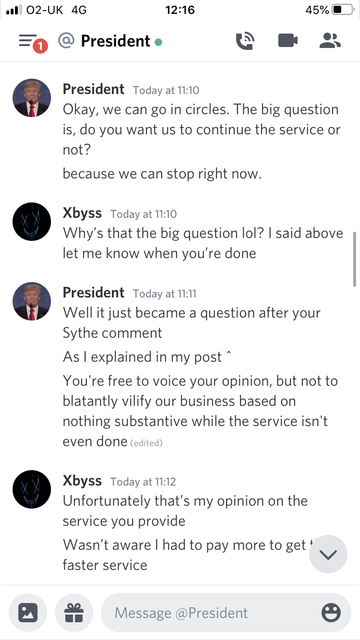Start a voice call with President
The width and height of the screenshot is (360, 640).
coord(245,41)
